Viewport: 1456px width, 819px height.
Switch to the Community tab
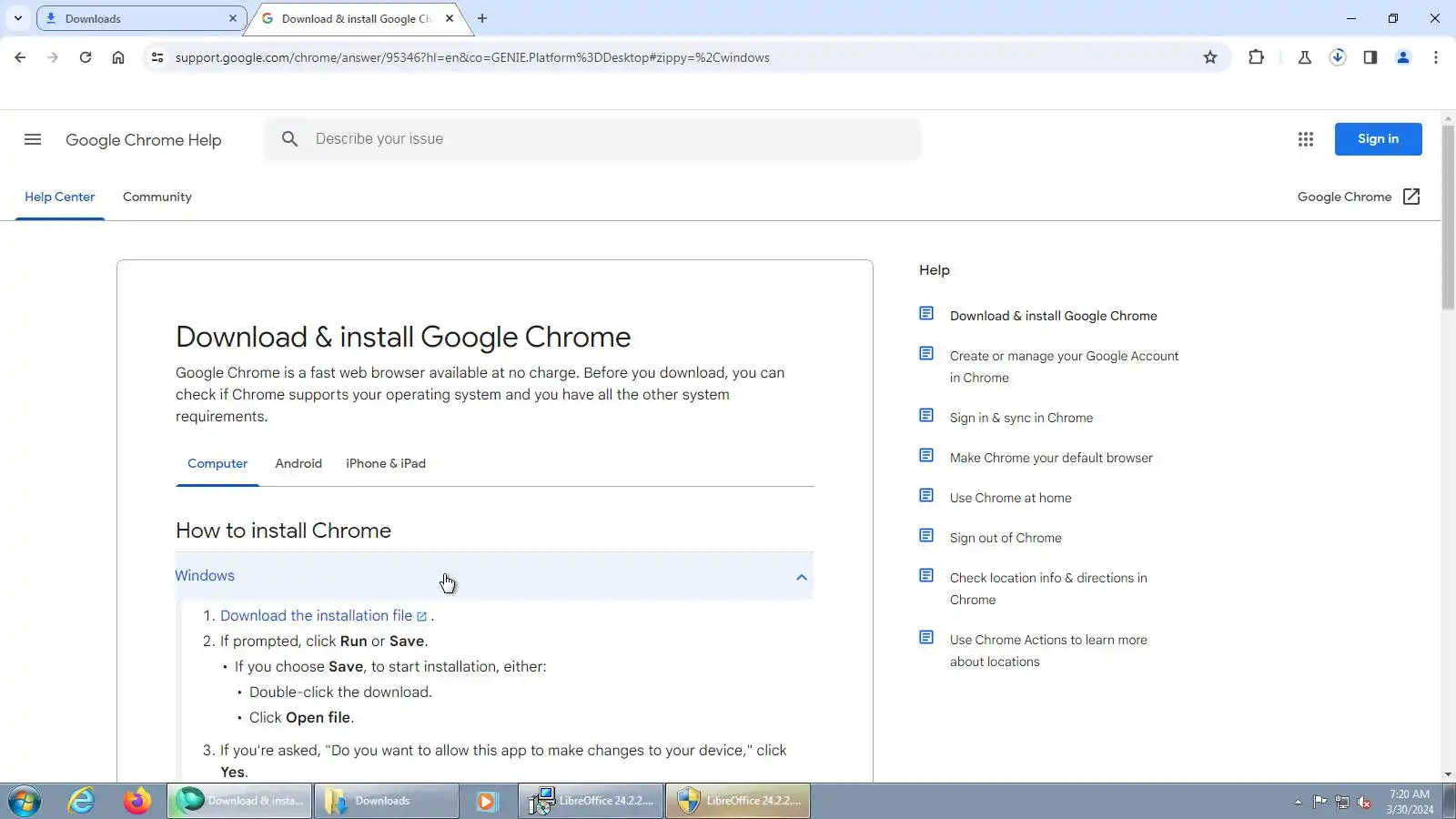coord(157,197)
